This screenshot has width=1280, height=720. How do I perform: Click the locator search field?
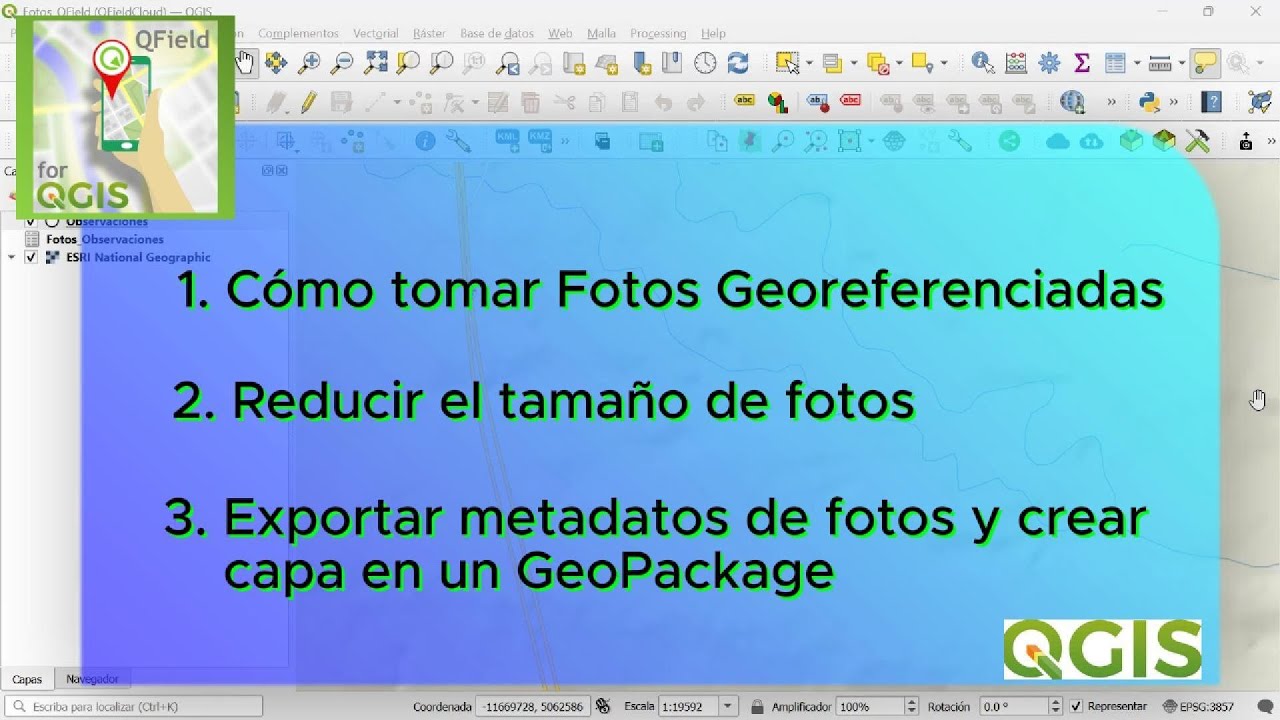tap(136, 706)
